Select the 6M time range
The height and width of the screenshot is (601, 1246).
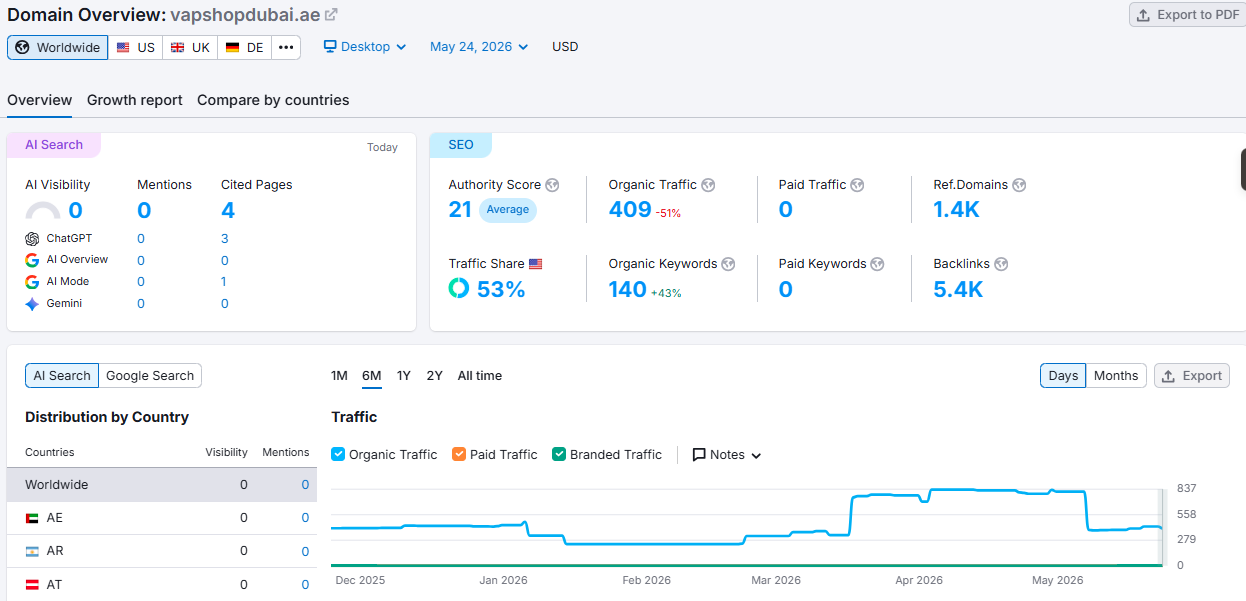pyautogui.click(x=372, y=376)
